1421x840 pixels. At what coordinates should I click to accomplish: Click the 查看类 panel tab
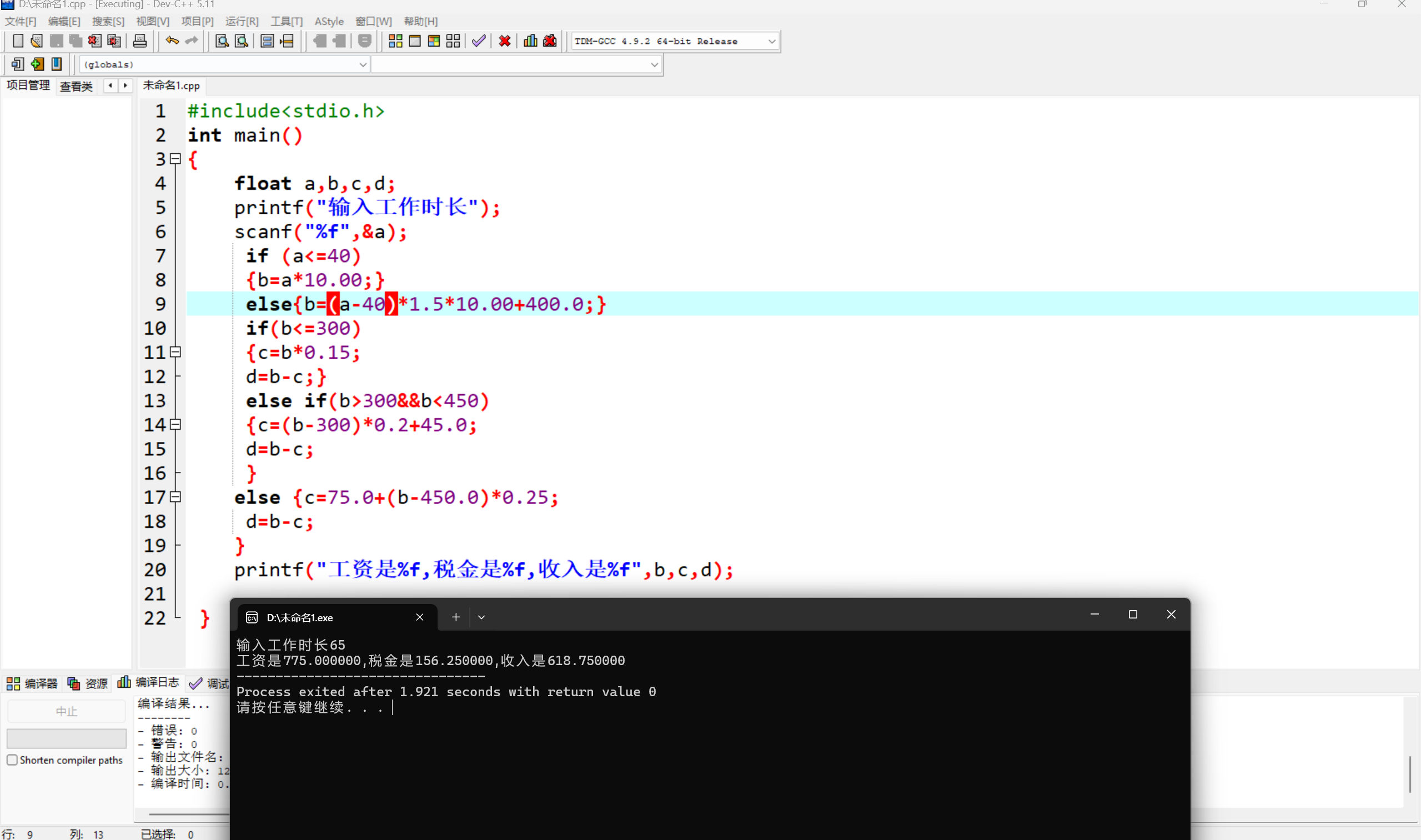point(76,86)
